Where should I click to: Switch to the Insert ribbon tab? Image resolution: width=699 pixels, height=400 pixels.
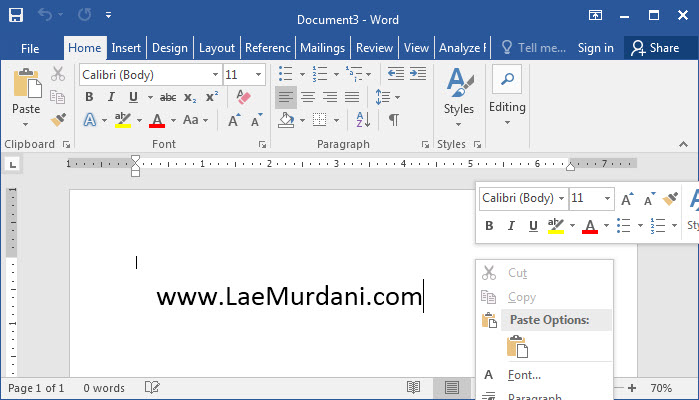(x=126, y=48)
